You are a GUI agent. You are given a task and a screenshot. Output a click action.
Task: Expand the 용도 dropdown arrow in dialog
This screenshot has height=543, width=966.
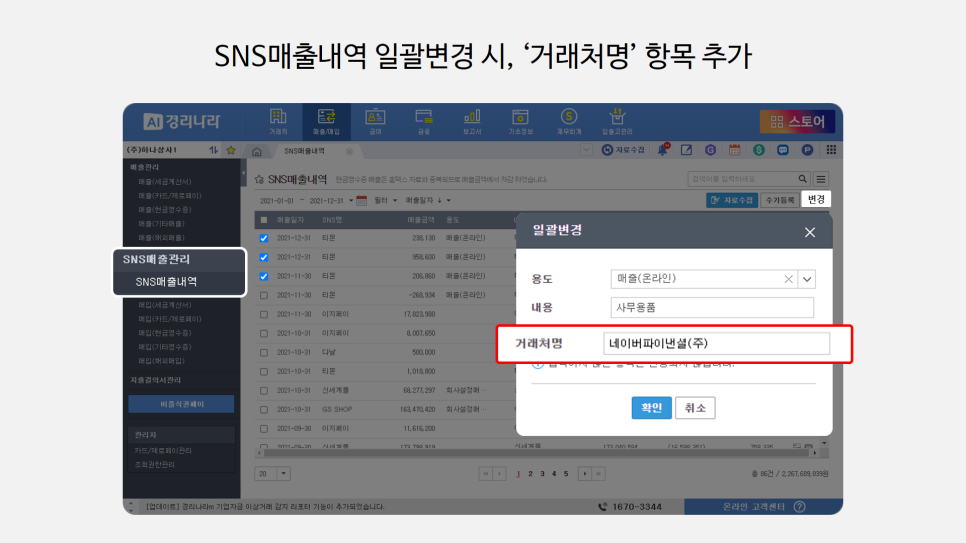[x=806, y=279]
